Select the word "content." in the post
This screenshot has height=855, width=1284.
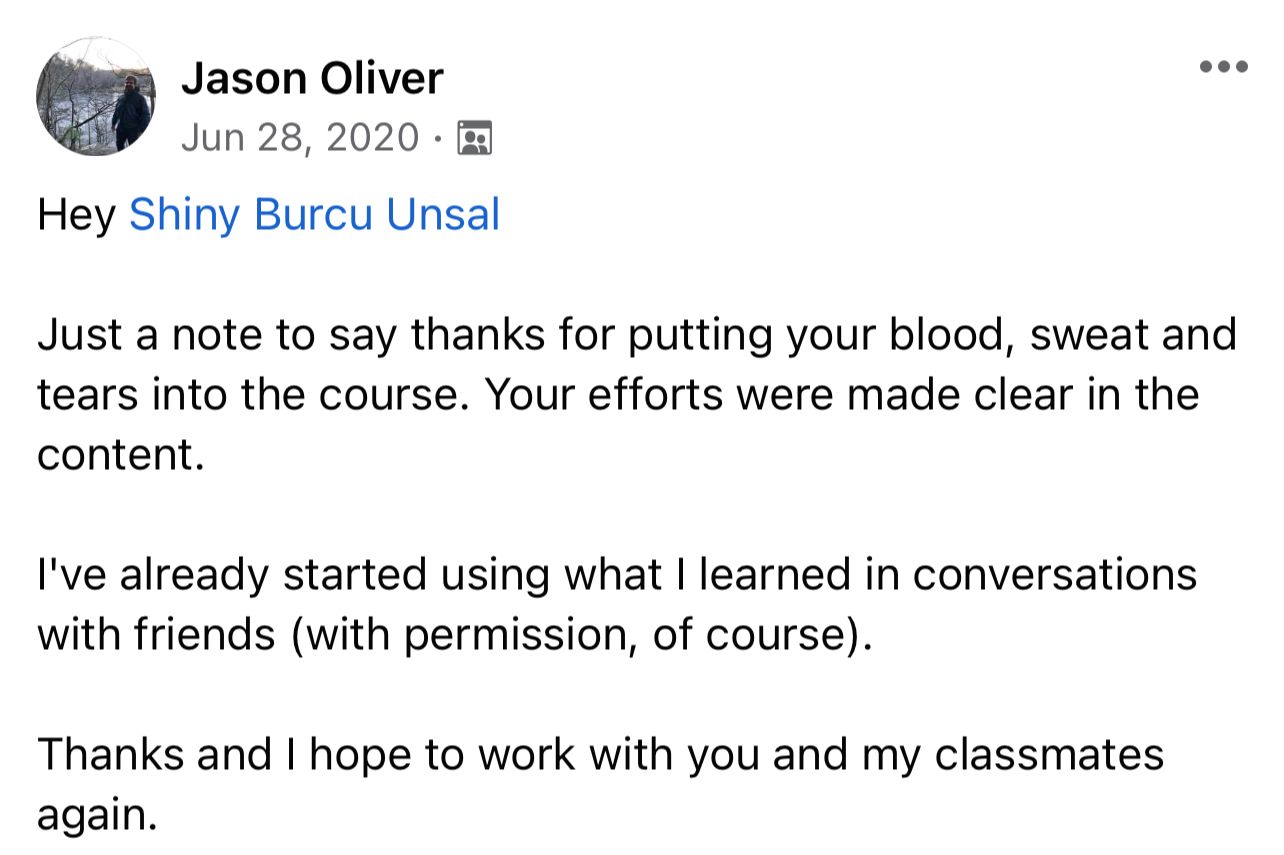(x=120, y=455)
